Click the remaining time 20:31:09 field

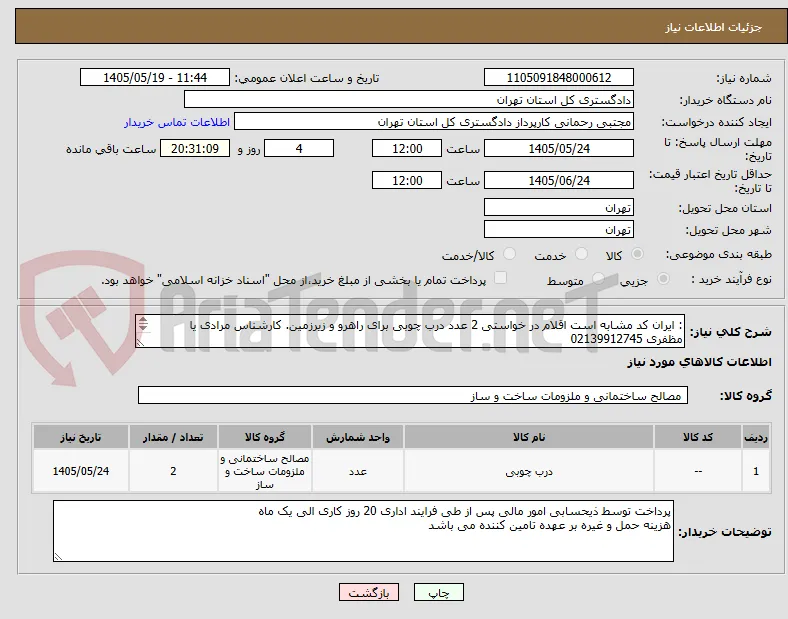coord(195,149)
